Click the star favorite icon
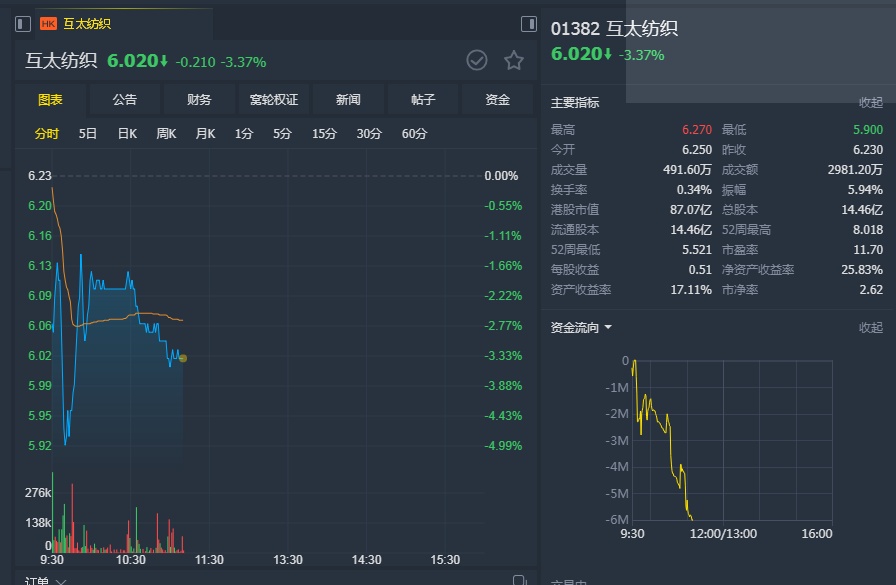This screenshot has width=896, height=585. [514, 61]
